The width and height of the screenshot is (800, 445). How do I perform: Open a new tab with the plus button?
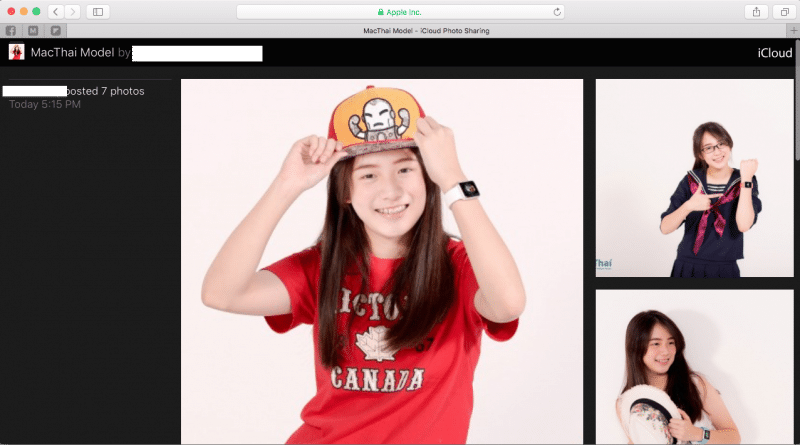pyautogui.click(x=793, y=31)
